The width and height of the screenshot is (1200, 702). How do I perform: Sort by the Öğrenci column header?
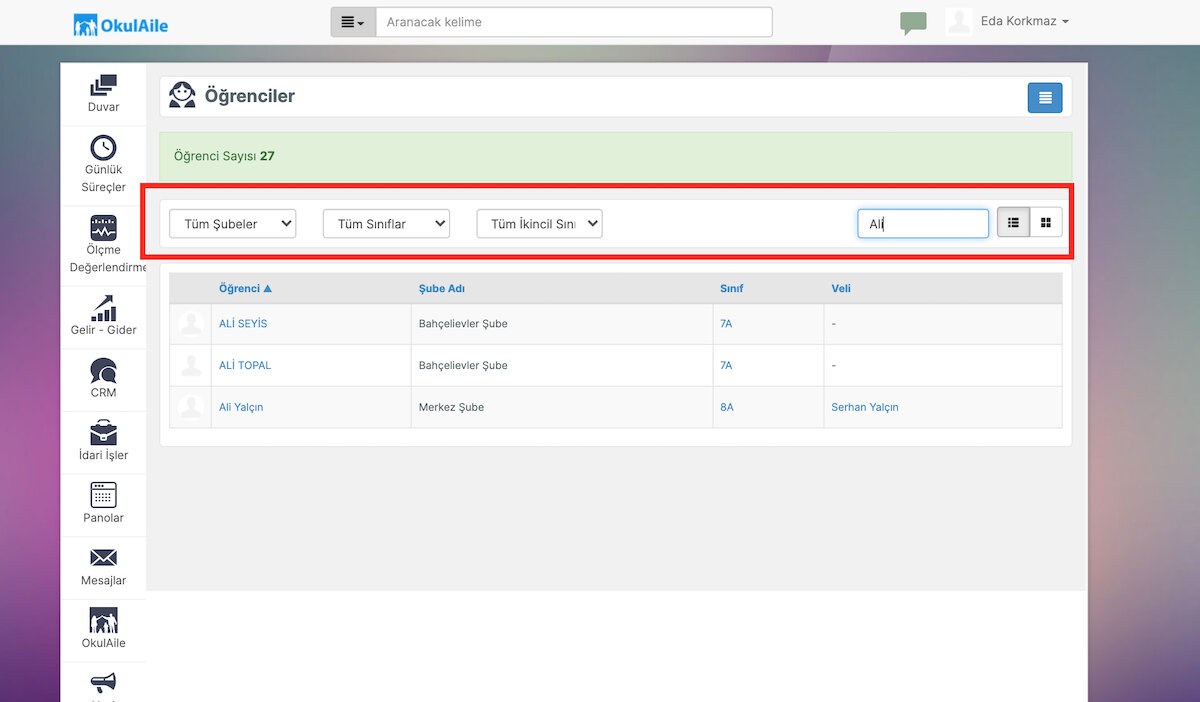245,289
